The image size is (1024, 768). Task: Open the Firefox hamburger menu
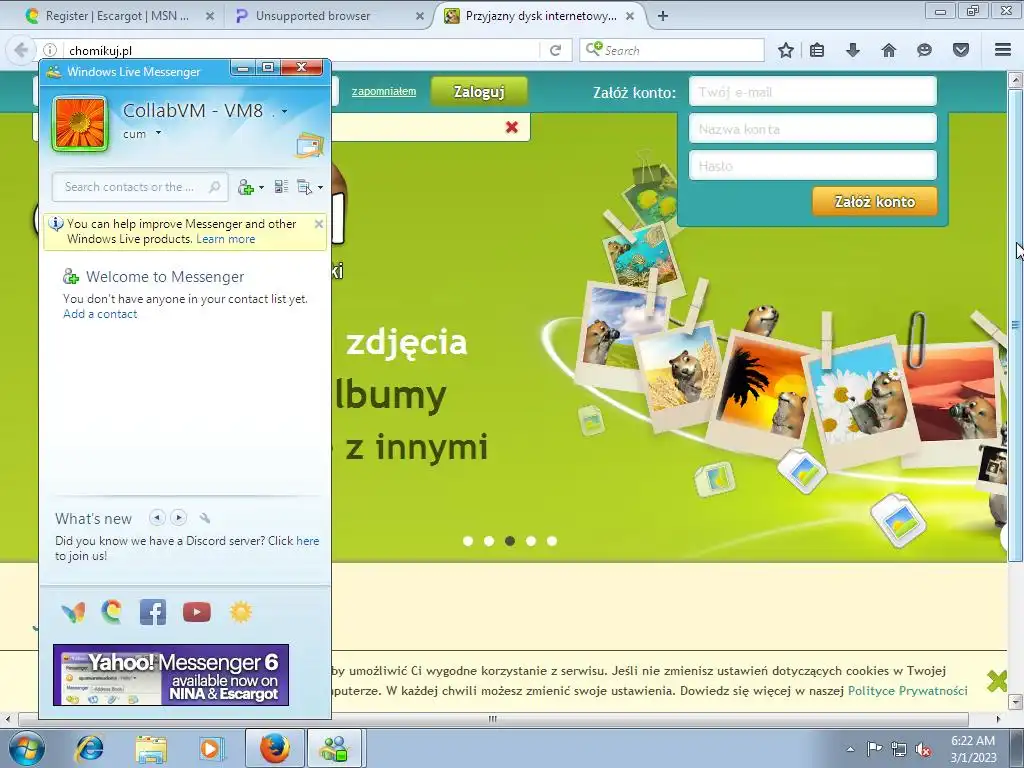1003,50
